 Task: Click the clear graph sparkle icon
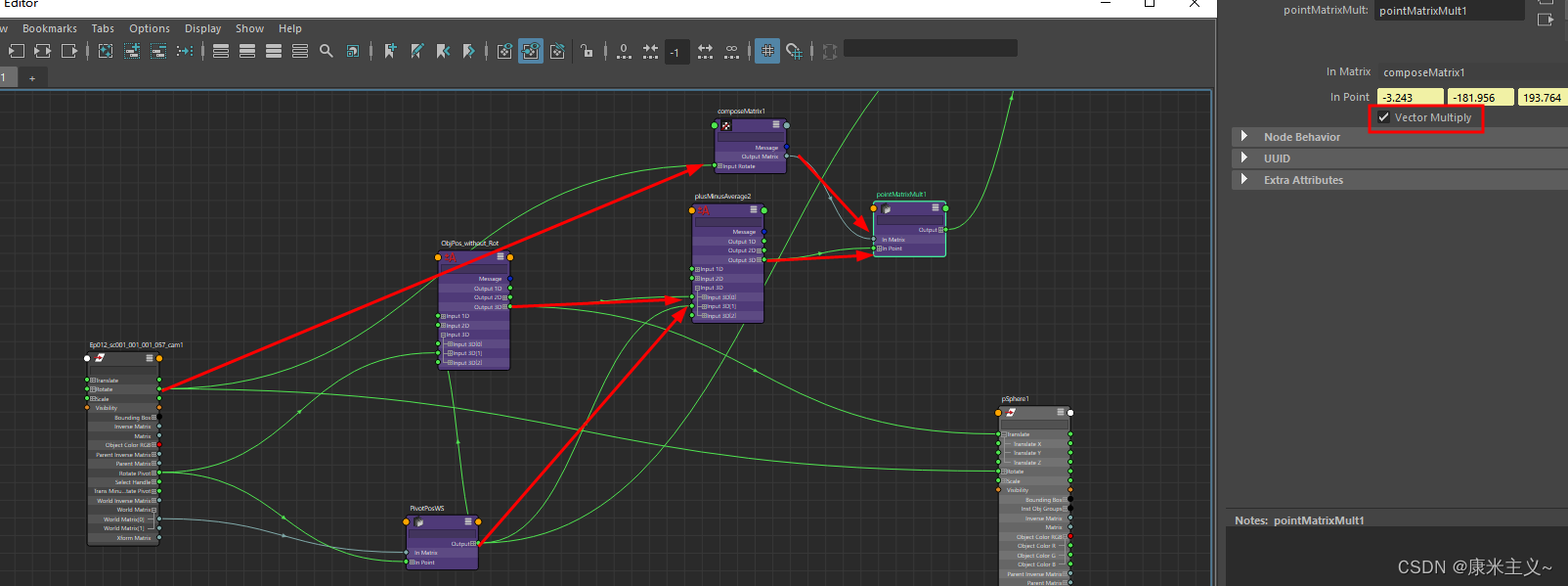[106, 51]
